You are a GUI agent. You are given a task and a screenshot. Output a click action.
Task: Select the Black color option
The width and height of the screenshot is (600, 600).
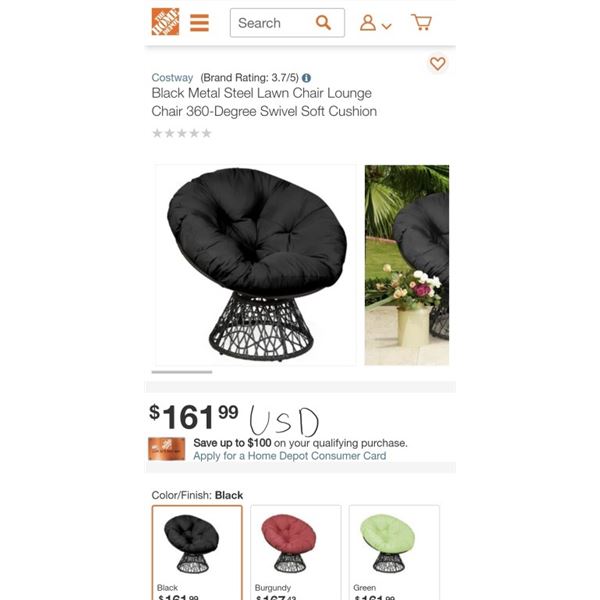pyautogui.click(x=197, y=553)
